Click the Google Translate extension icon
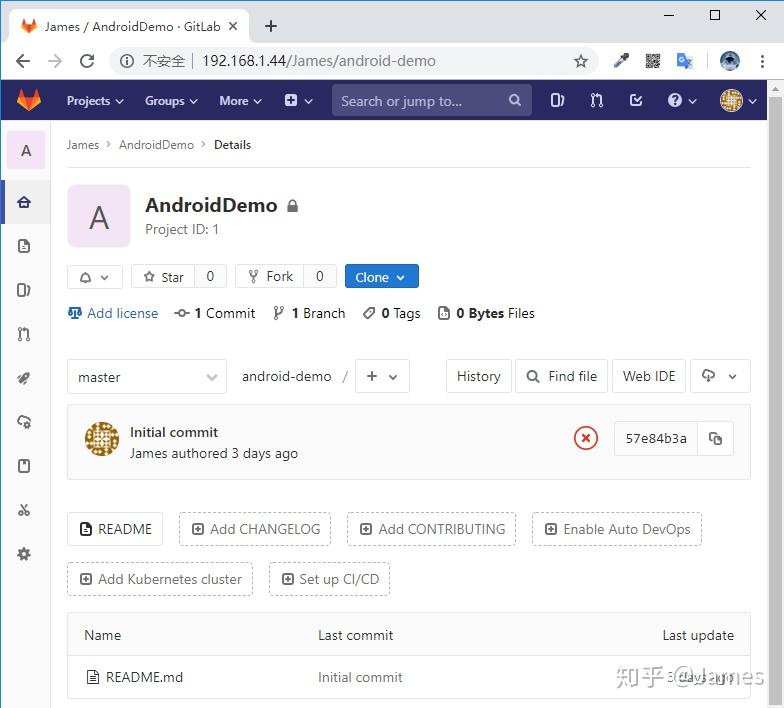The height and width of the screenshot is (708, 784). (x=684, y=61)
